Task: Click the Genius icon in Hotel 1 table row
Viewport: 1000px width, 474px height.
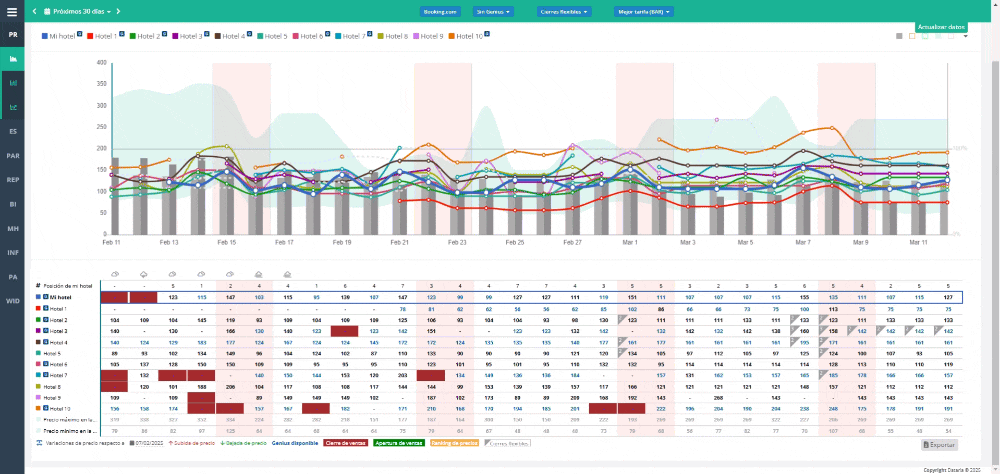Action: pos(45,308)
